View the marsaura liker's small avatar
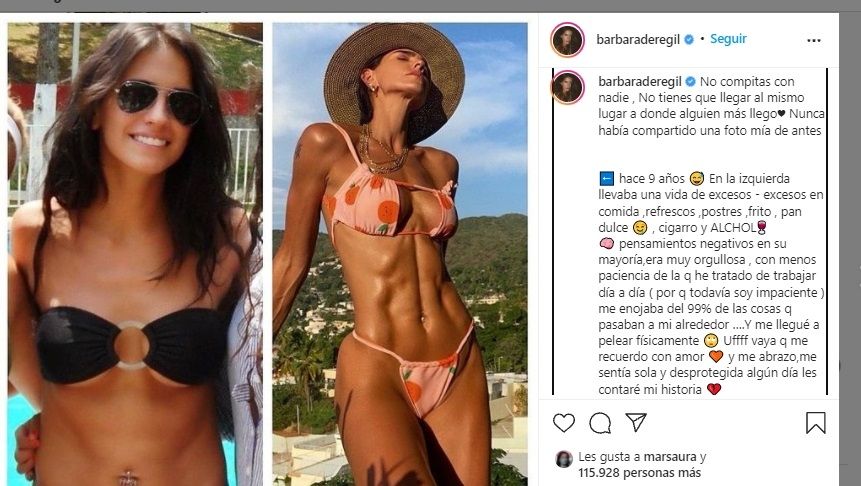The height and width of the screenshot is (486, 861). pyautogui.click(x=563, y=459)
